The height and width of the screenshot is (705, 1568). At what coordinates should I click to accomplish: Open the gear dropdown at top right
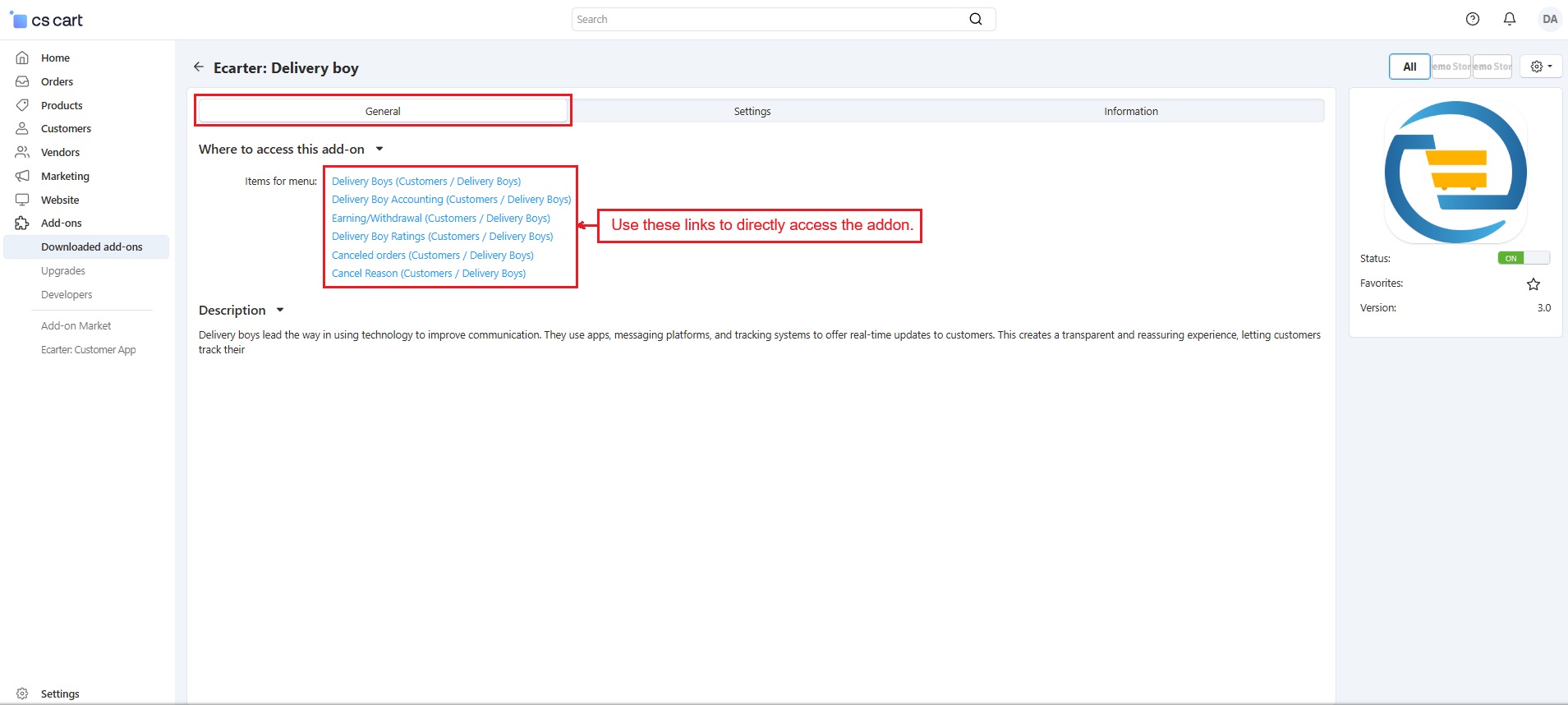pyautogui.click(x=1541, y=67)
